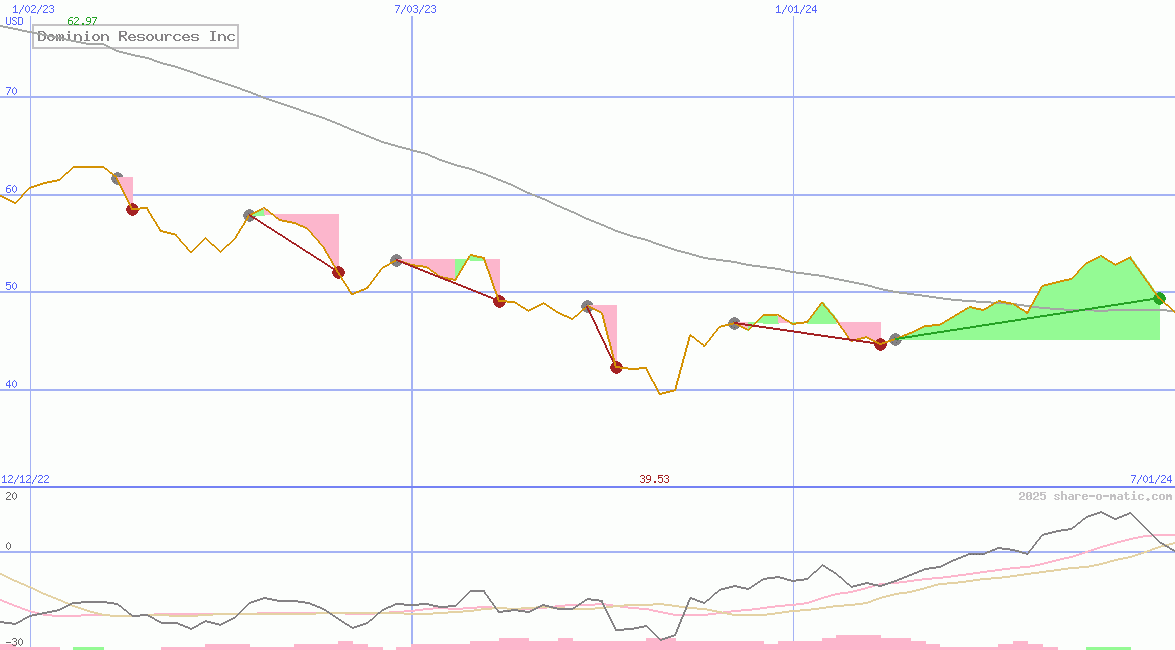Click the red marker at the 44 support area

coord(880,344)
